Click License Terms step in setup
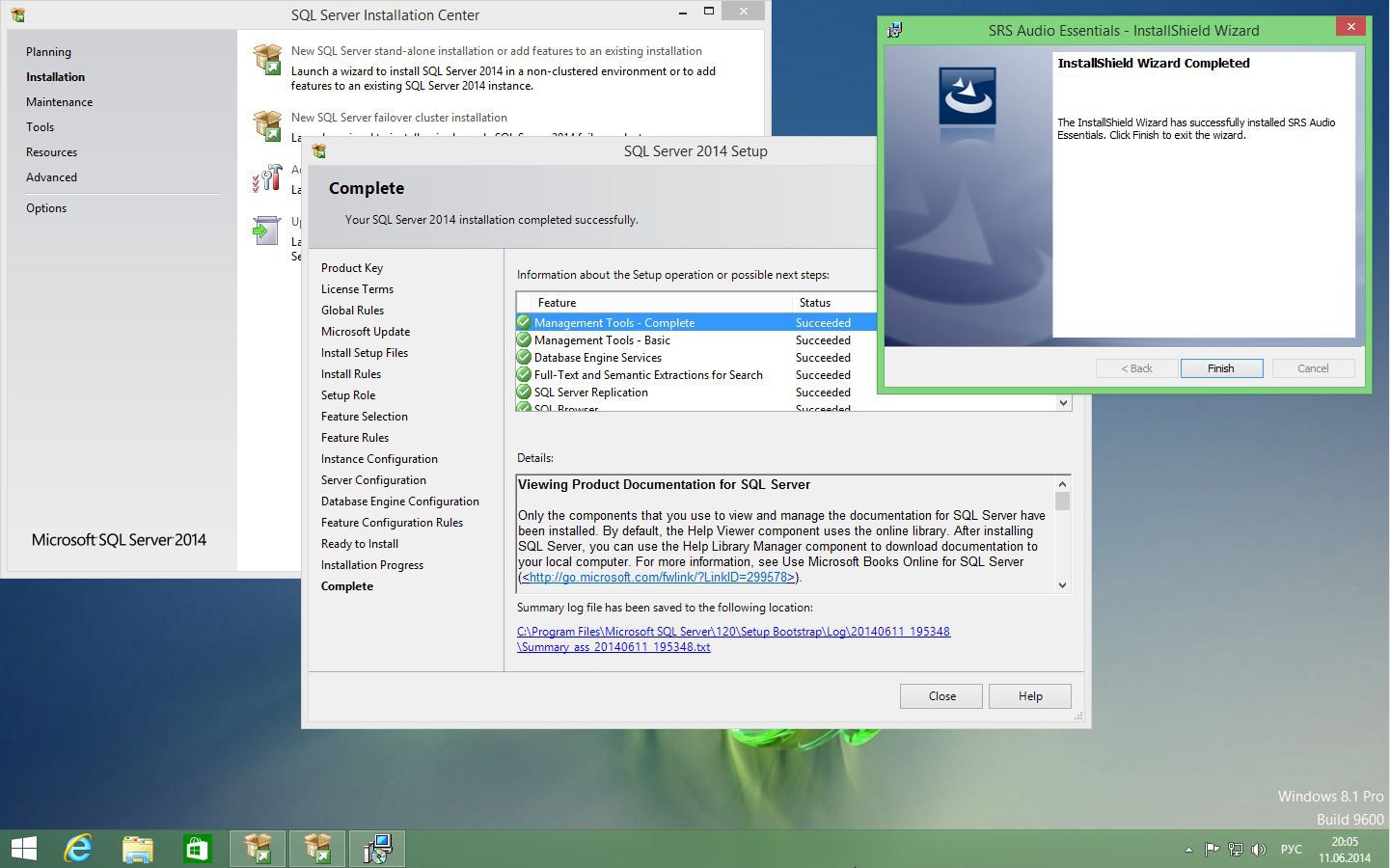 pos(357,289)
